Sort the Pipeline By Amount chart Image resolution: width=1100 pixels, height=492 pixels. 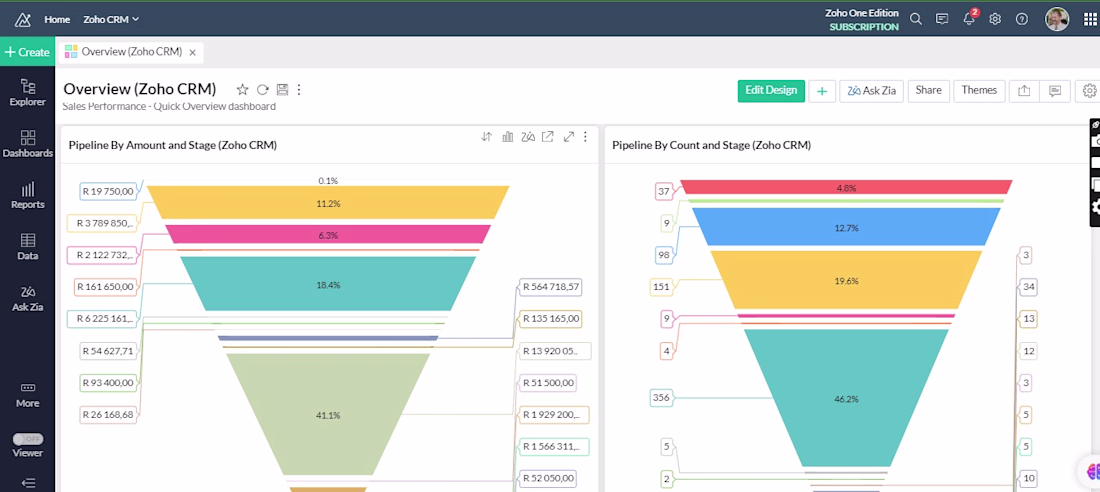coord(486,137)
